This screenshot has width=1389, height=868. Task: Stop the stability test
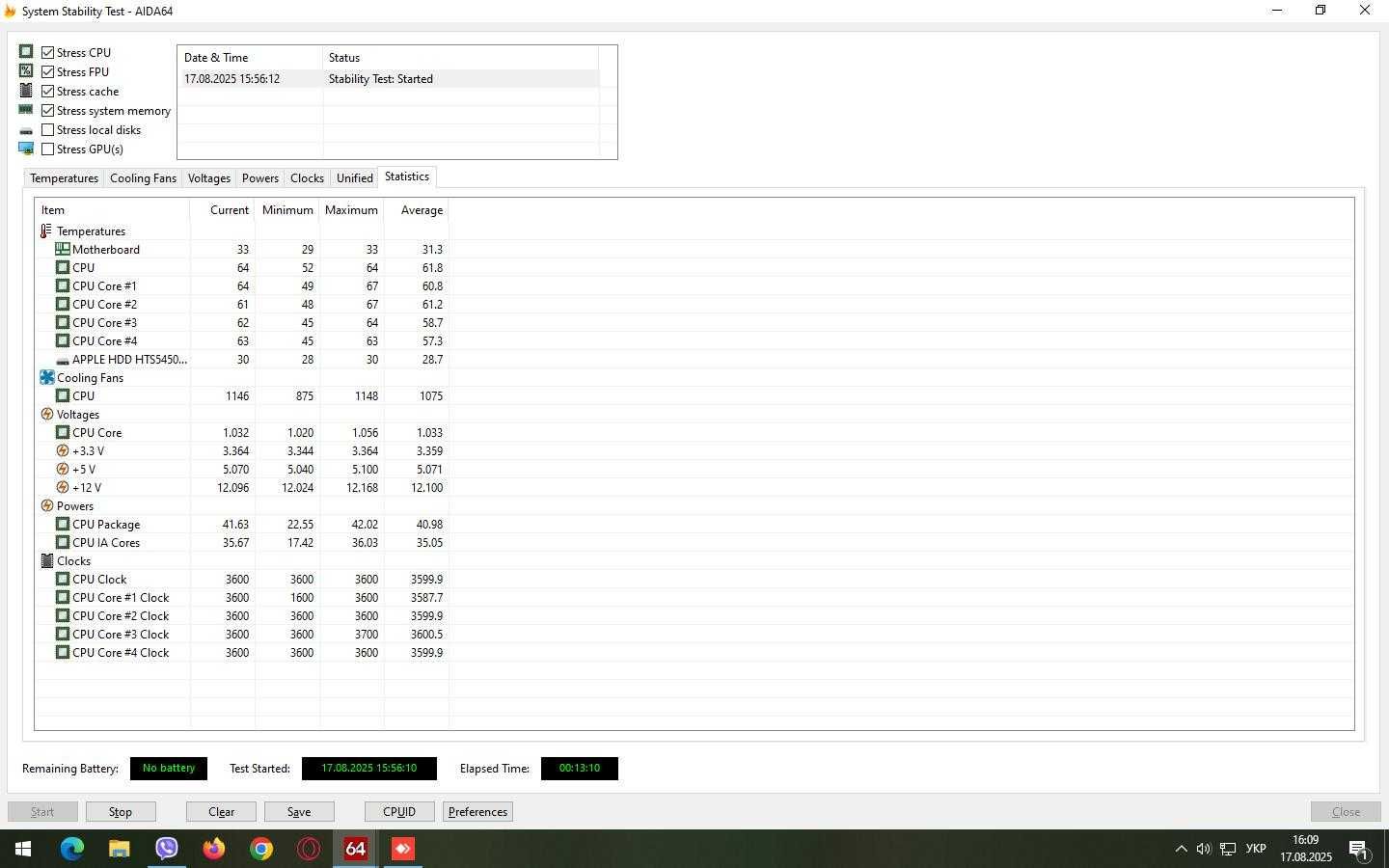tap(121, 812)
